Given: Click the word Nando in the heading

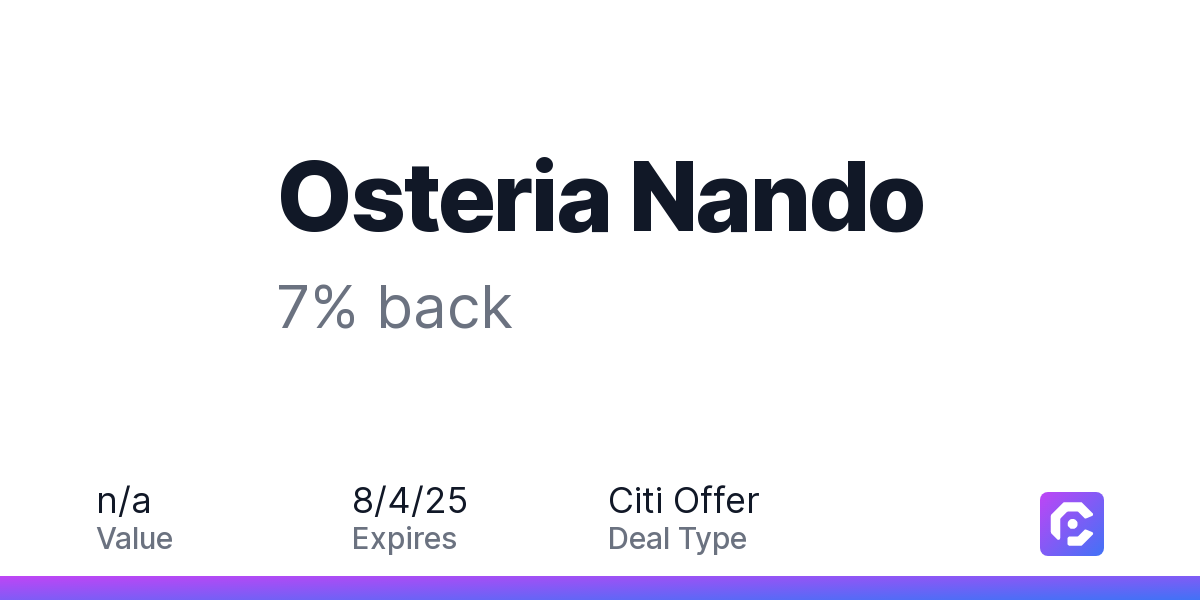Looking at the screenshot, I should coord(777,197).
